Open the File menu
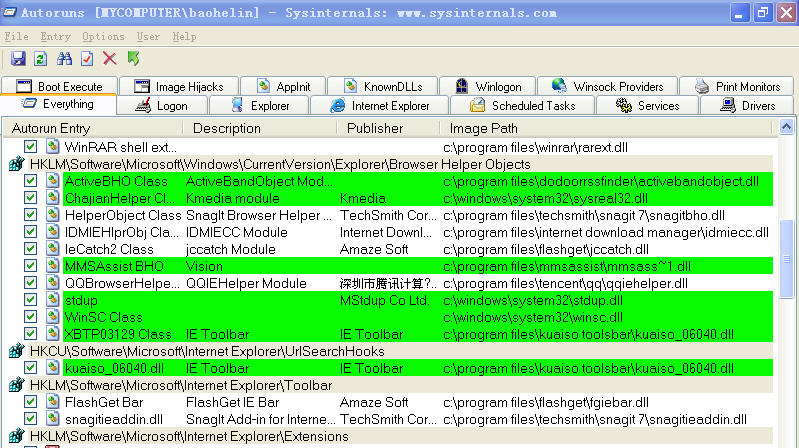The image size is (799, 448). (16, 36)
